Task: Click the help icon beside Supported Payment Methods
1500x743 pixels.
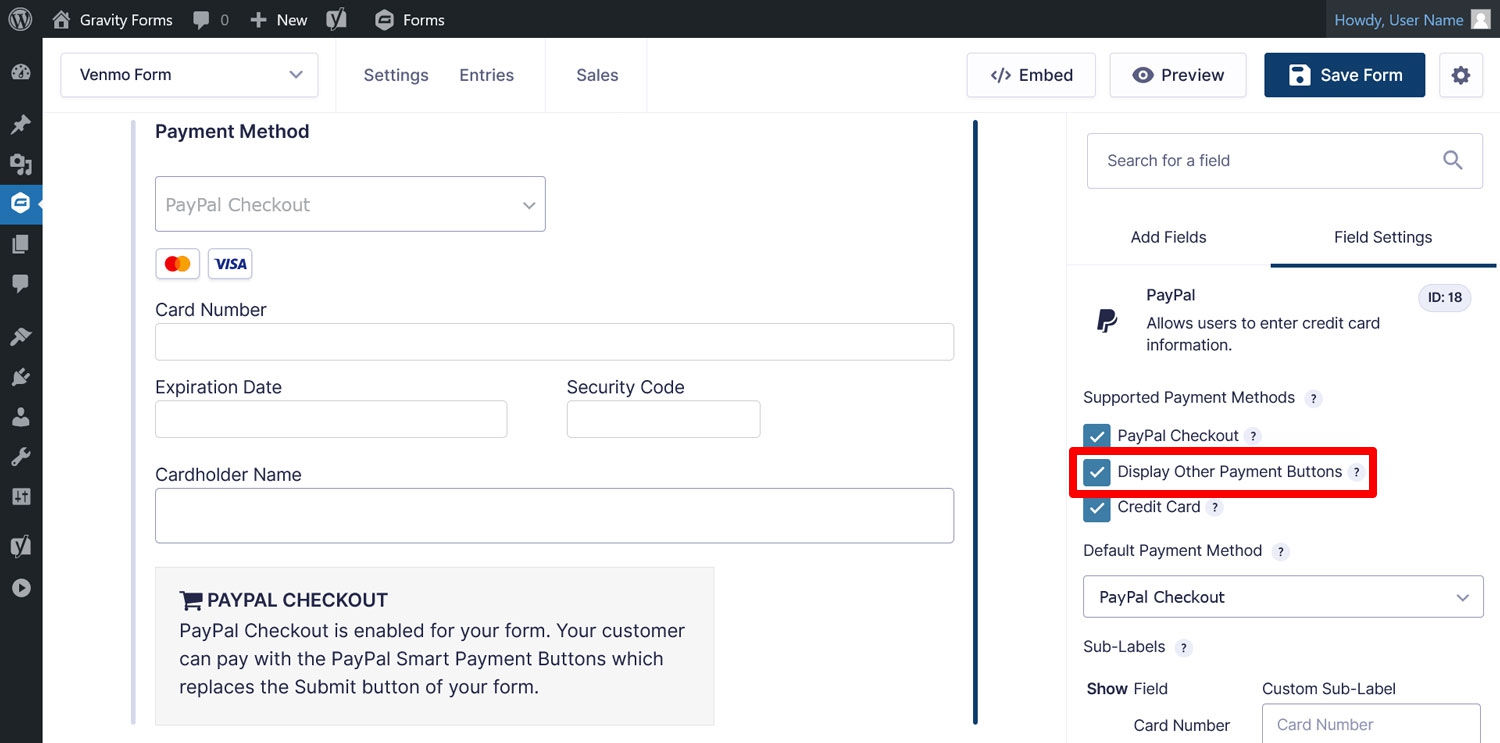Action: tap(1314, 398)
